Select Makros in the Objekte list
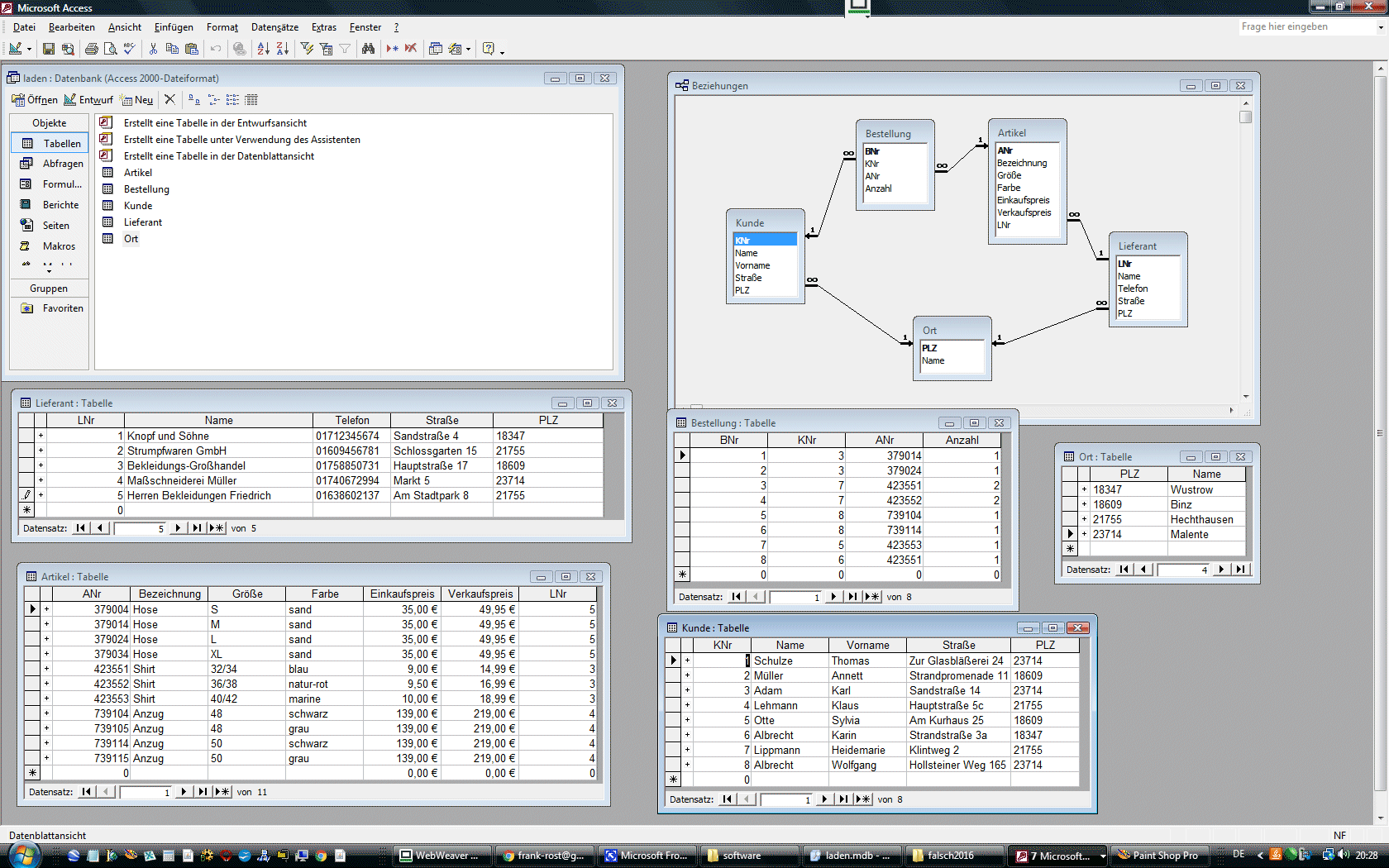Viewport: 1389px width, 868px height. click(x=50, y=246)
